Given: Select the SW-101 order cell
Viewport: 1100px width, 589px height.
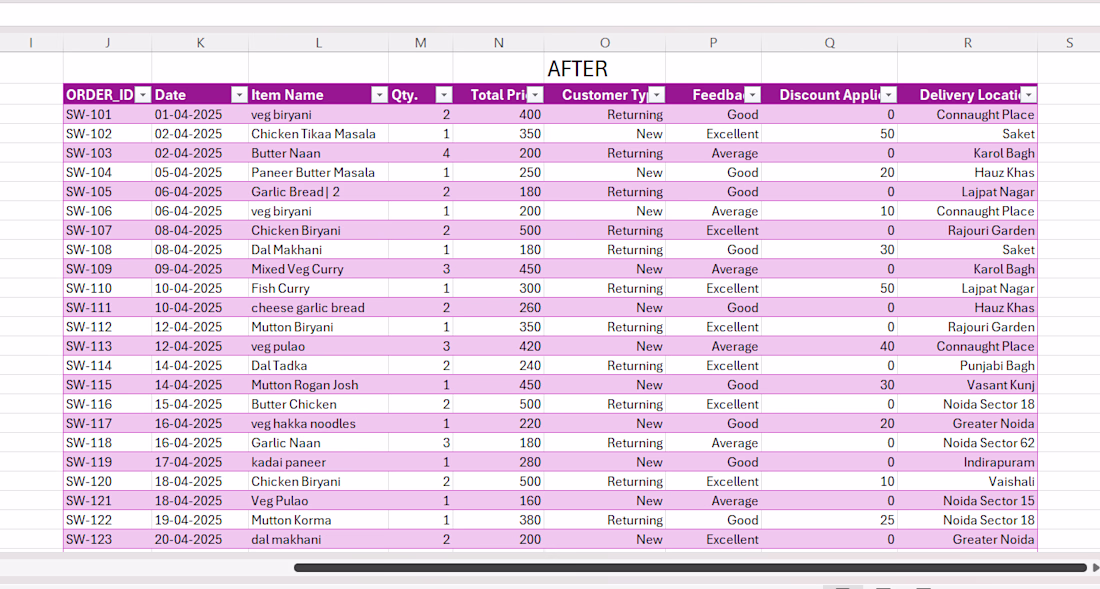Looking at the screenshot, I should tap(107, 114).
